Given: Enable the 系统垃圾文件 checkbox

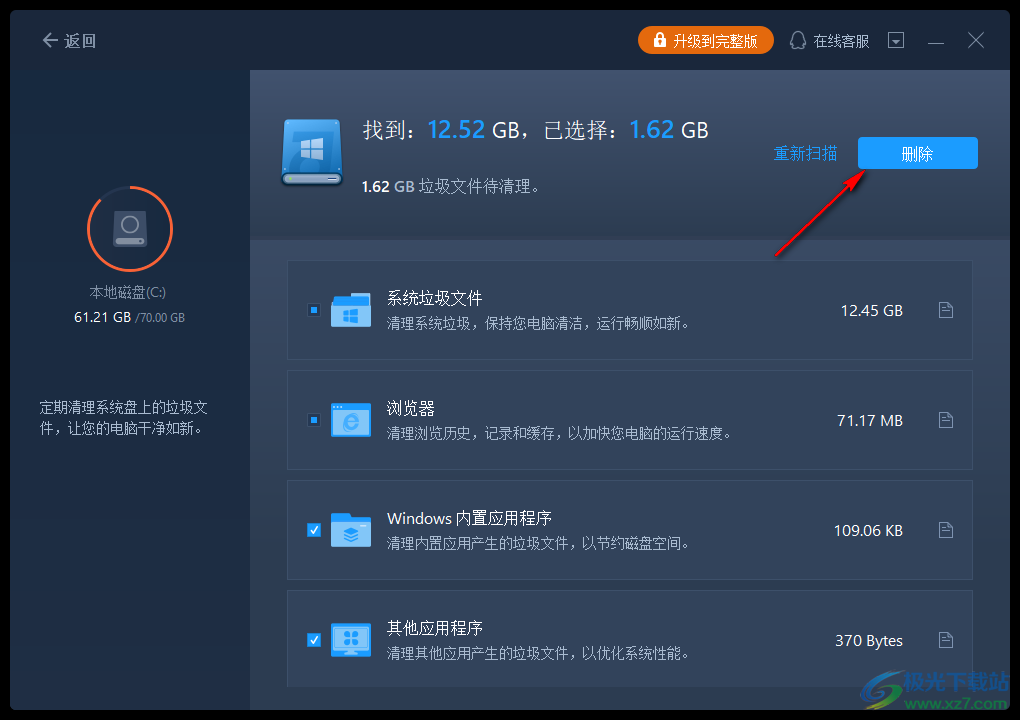Looking at the screenshot, I should click(313, 310).
